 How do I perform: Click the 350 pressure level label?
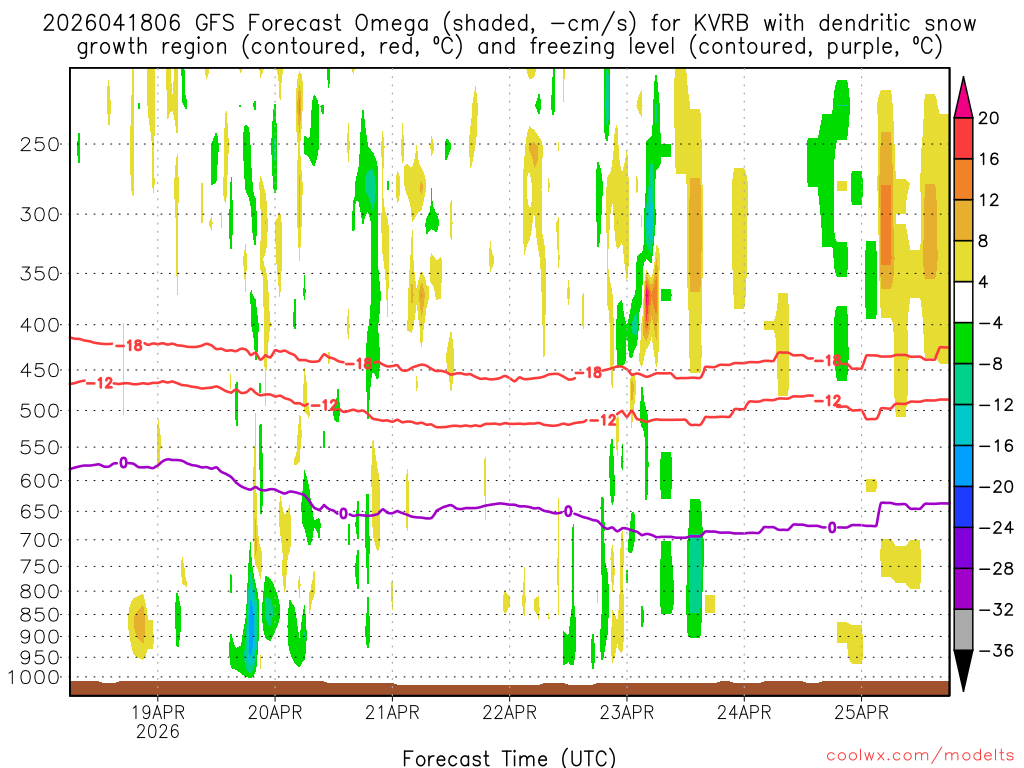coord(40,274)
